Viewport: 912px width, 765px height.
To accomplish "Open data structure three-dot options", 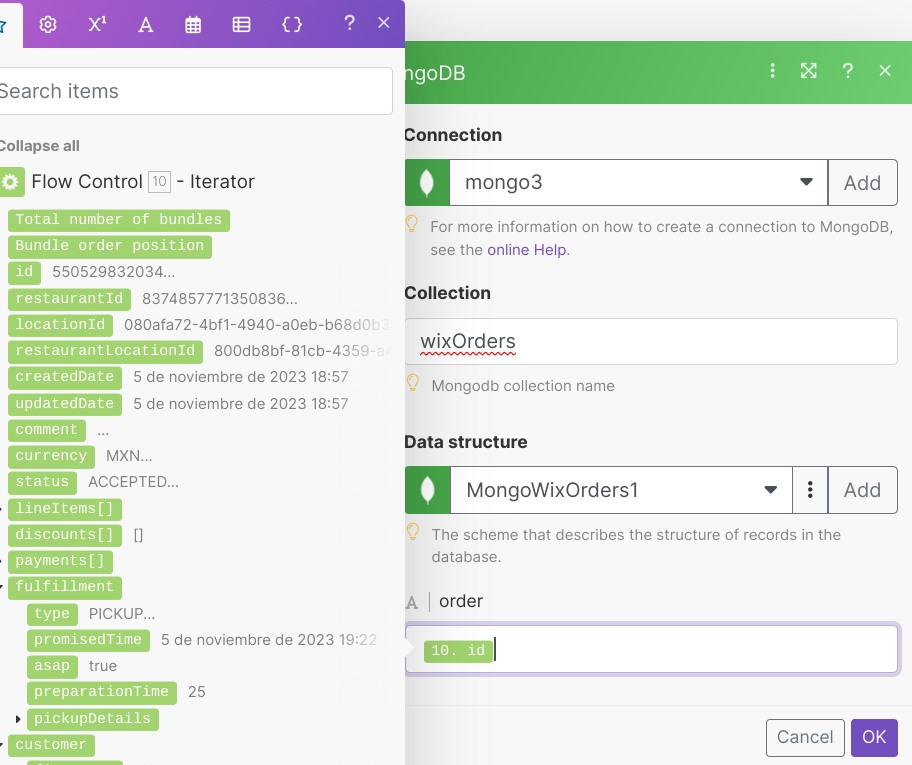I will 810,490.
